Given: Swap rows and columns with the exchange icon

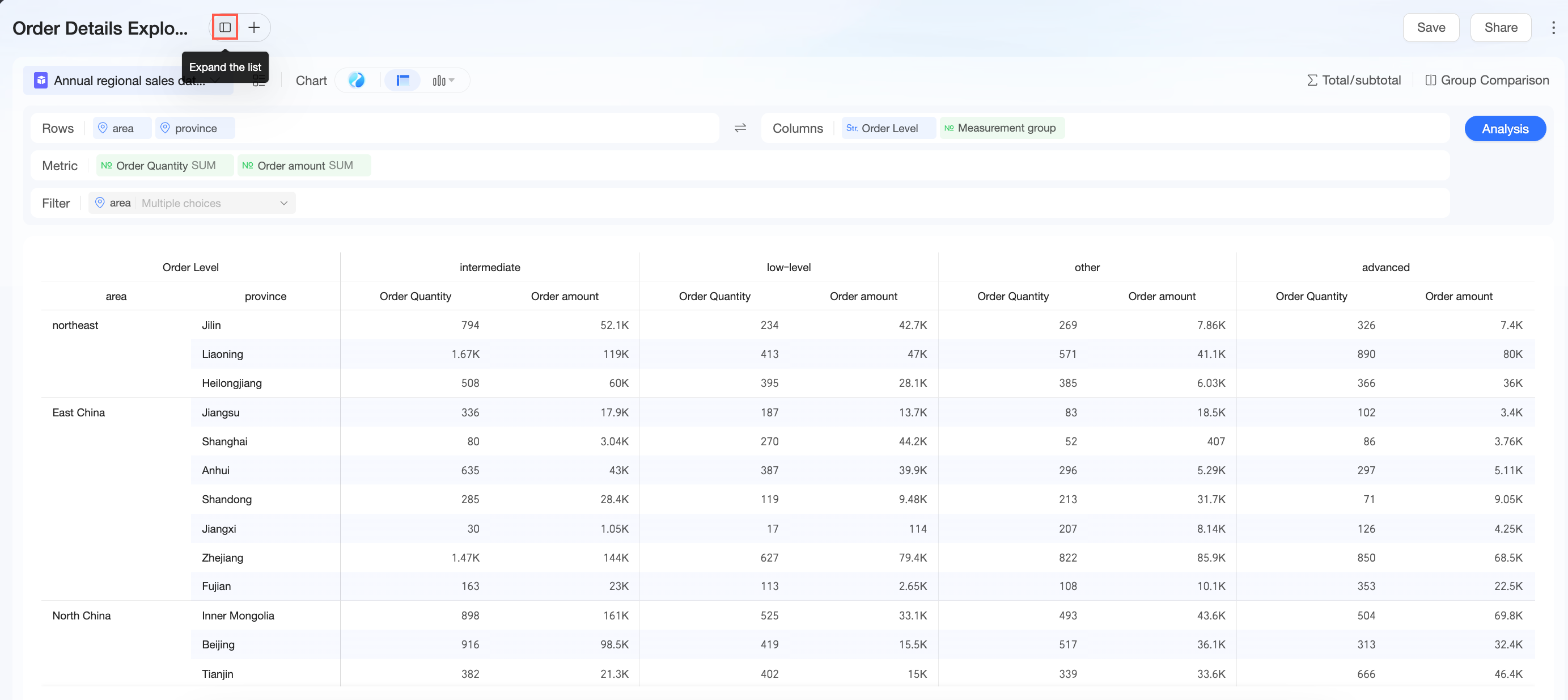Looking at the screenshot, I should [740, 128].
